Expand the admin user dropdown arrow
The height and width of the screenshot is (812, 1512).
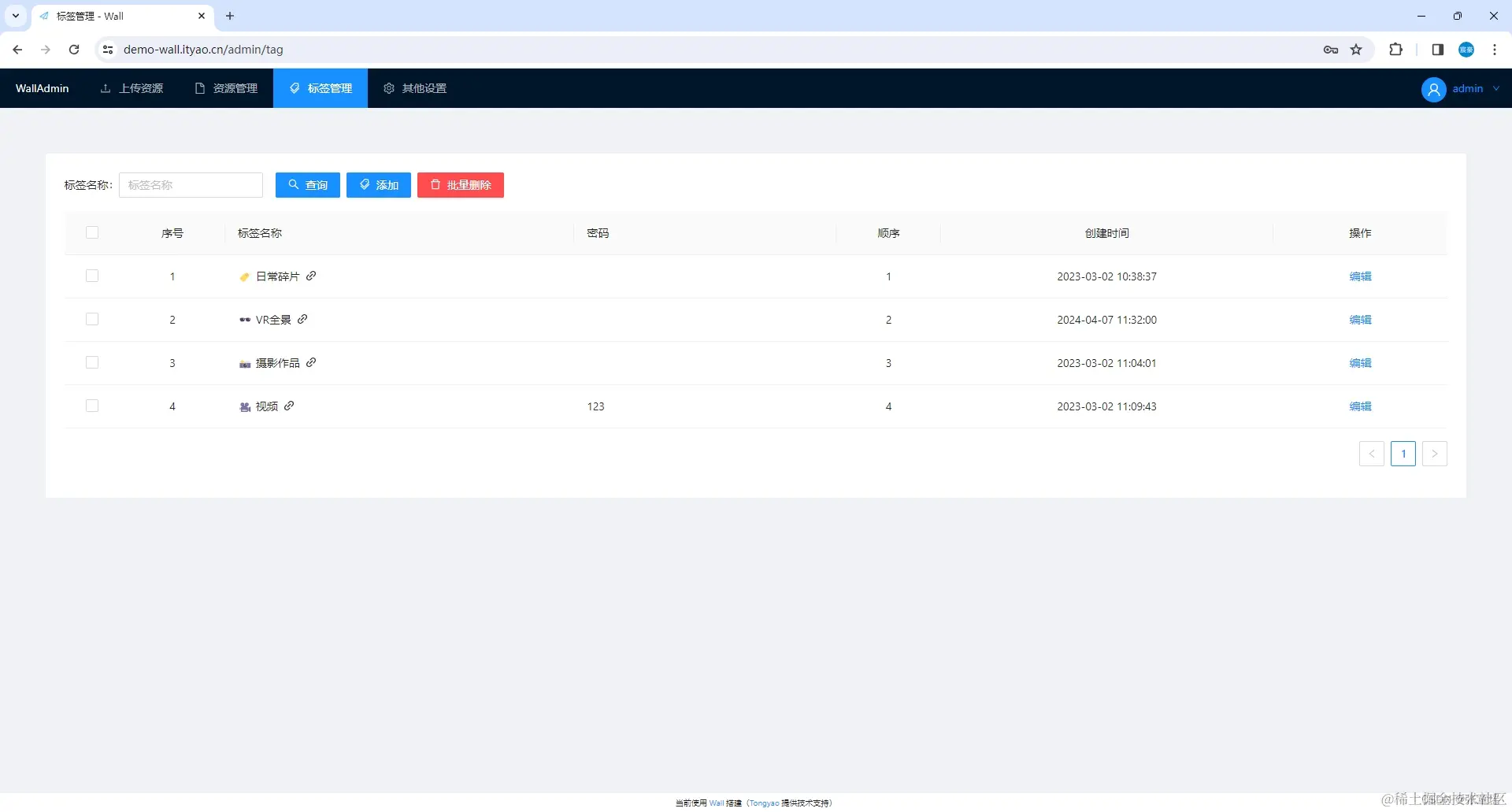tap(1496, 89)
